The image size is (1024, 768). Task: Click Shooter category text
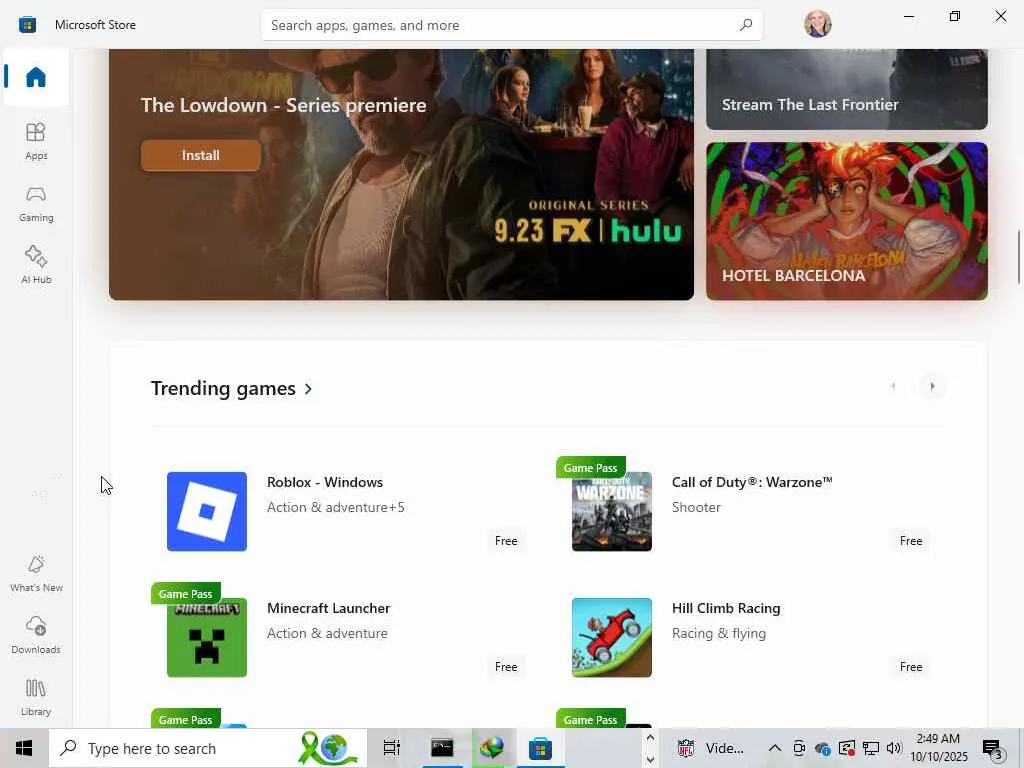coord(696,507)
